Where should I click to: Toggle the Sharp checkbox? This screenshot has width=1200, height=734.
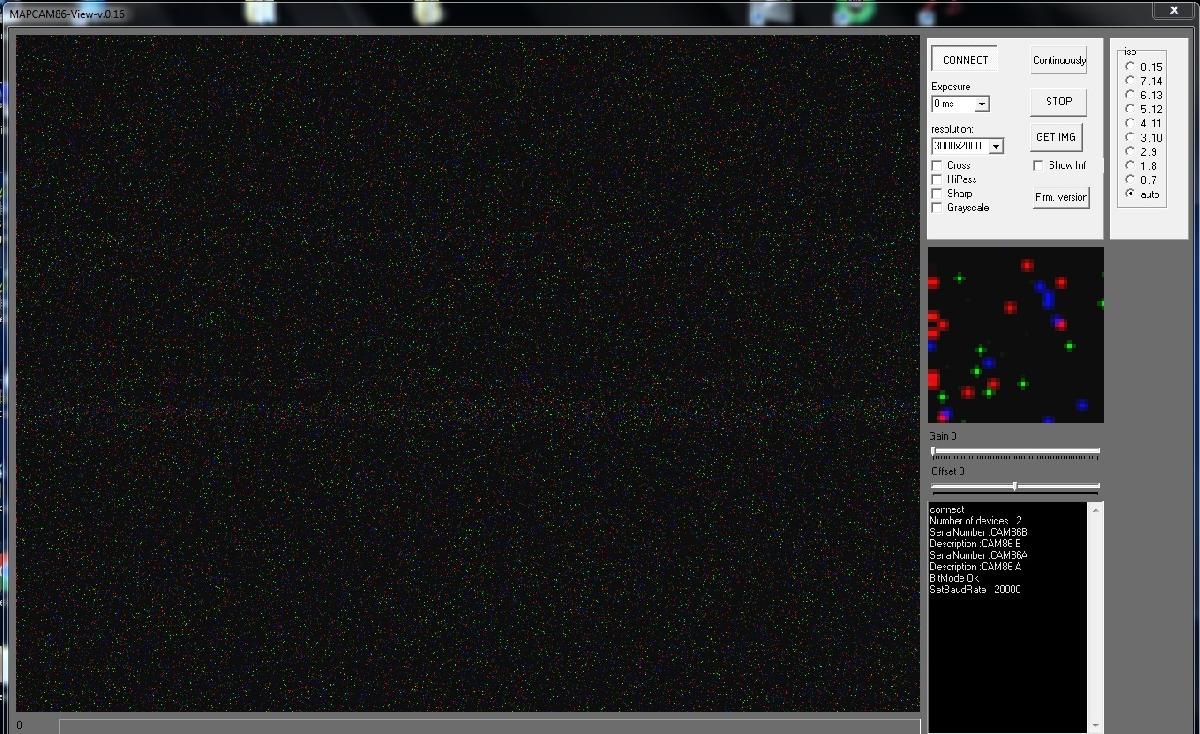[x=936, y=193]
